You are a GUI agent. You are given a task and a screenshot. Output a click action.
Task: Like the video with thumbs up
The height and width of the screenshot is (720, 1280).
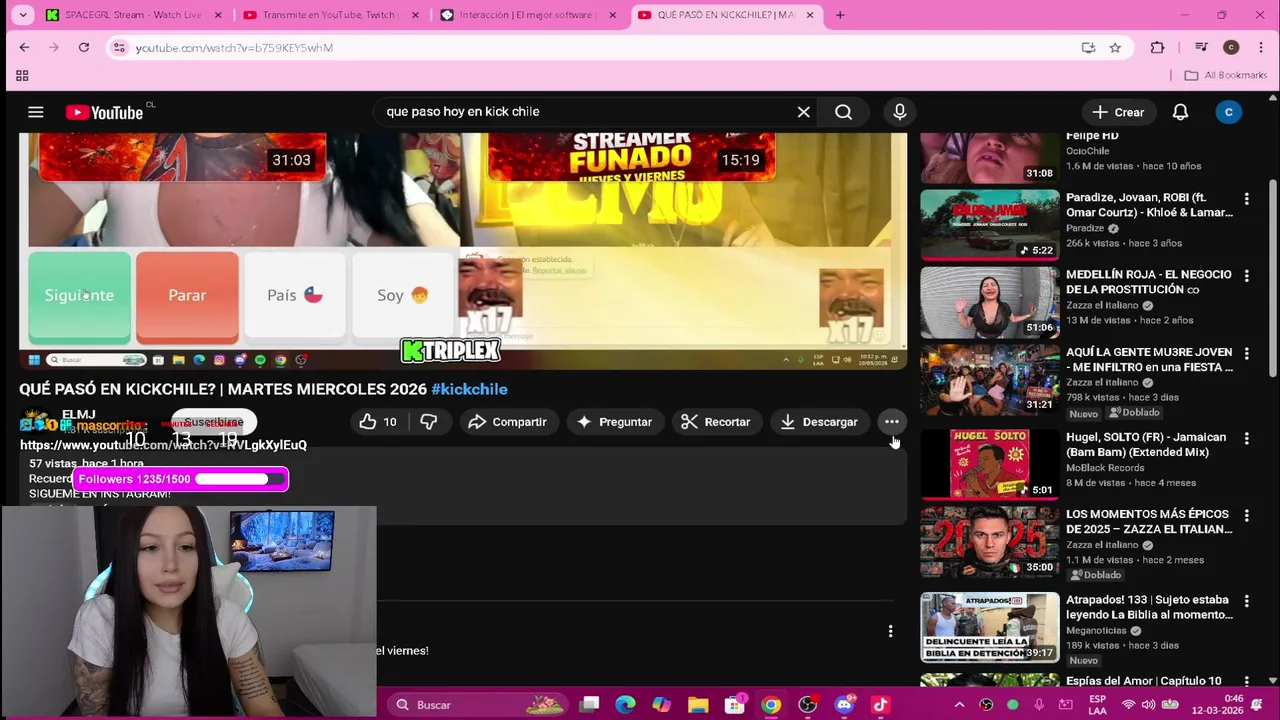[378, 422]
